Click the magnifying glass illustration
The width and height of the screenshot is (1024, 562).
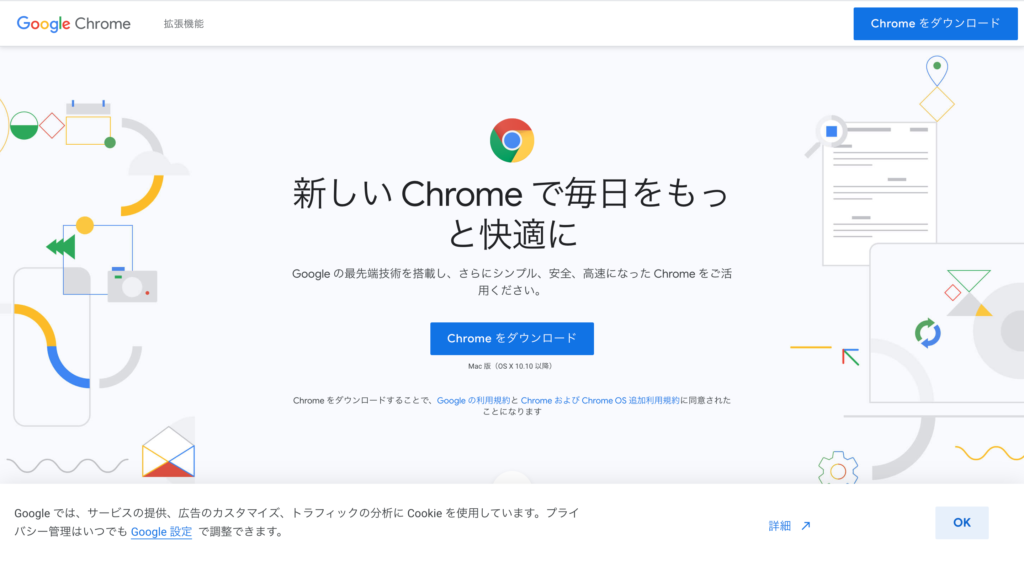pyautogui.click(x=826, y=135)
